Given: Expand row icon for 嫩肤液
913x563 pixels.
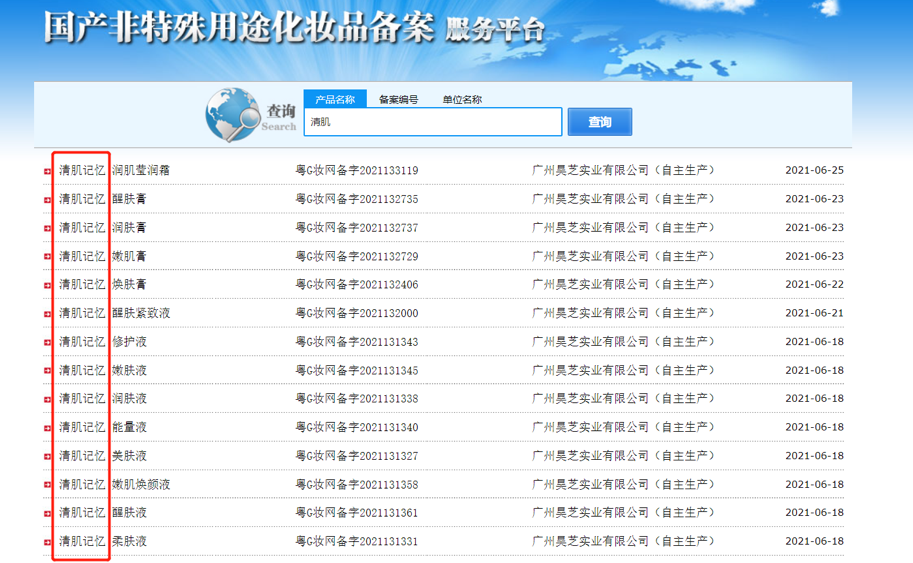Looking at the screenshot, I should click(x=47, y=371).
